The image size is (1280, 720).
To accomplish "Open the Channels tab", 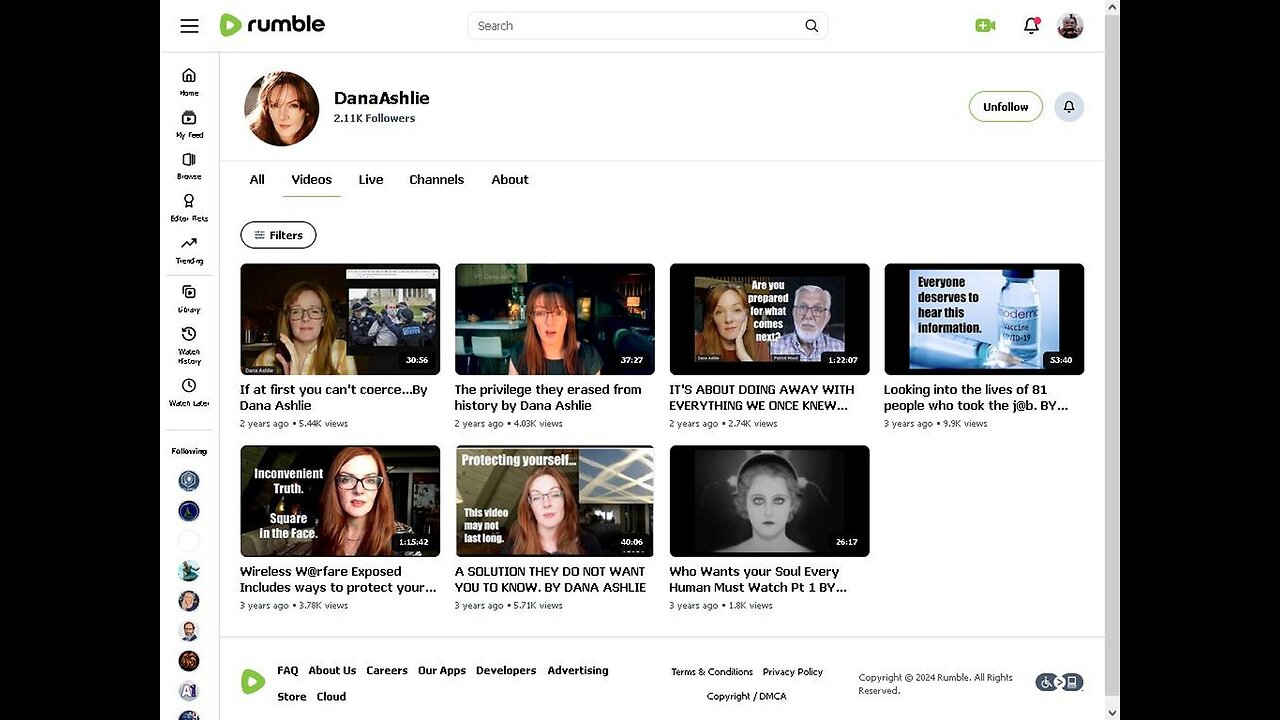I will (x=437, y=180).
